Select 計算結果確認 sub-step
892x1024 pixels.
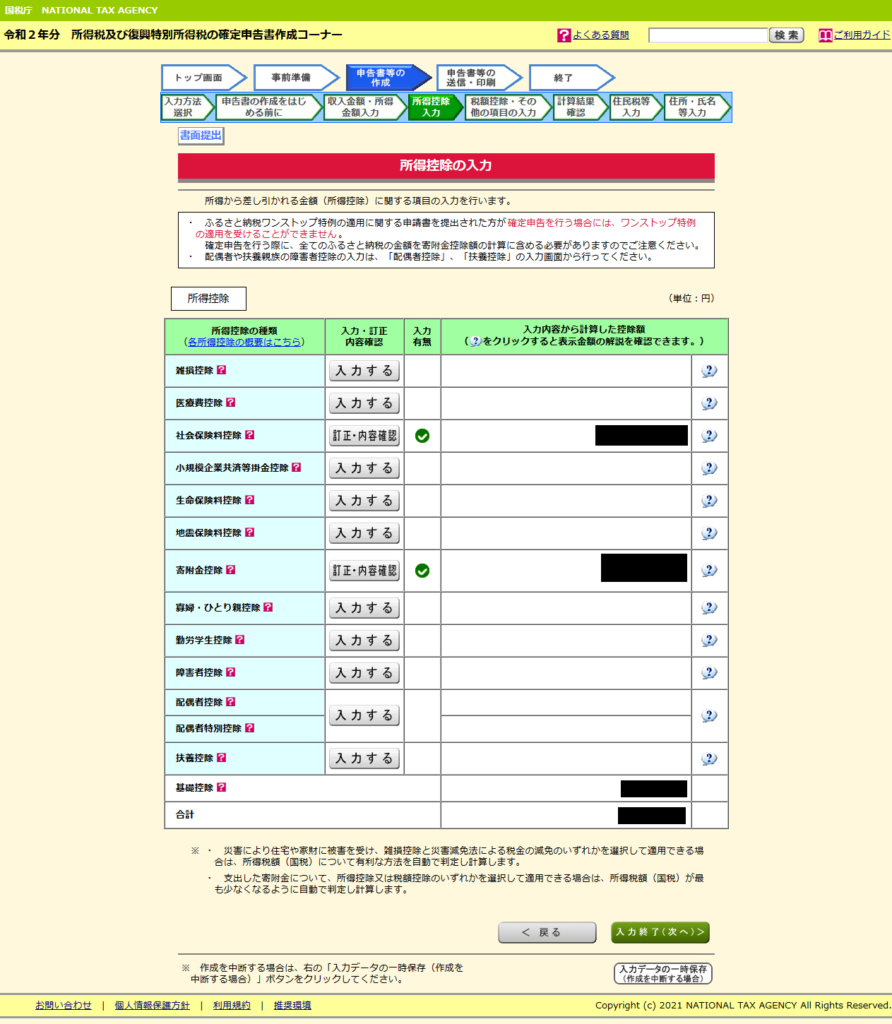tap(580, 107)
